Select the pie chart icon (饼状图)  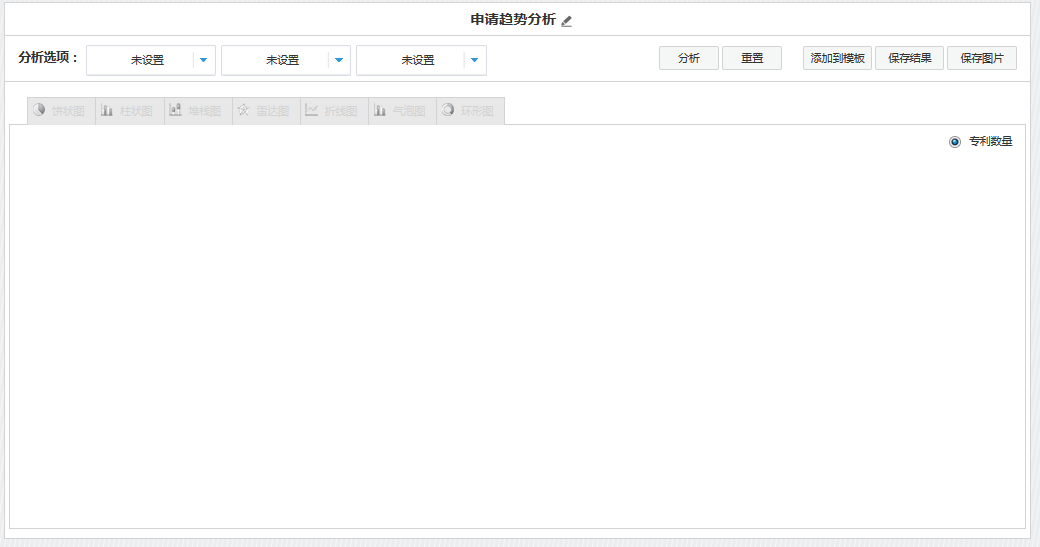coord(39,111)
